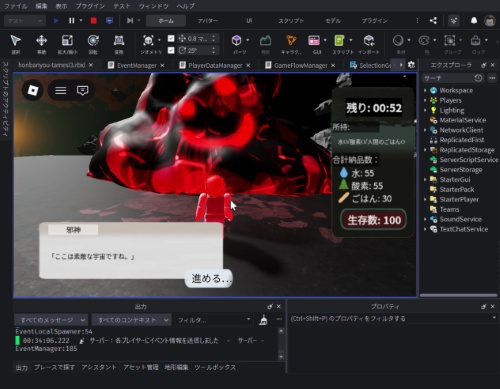Open the in-game hamburger menu

pyautogui.click(x=61, y=90)
